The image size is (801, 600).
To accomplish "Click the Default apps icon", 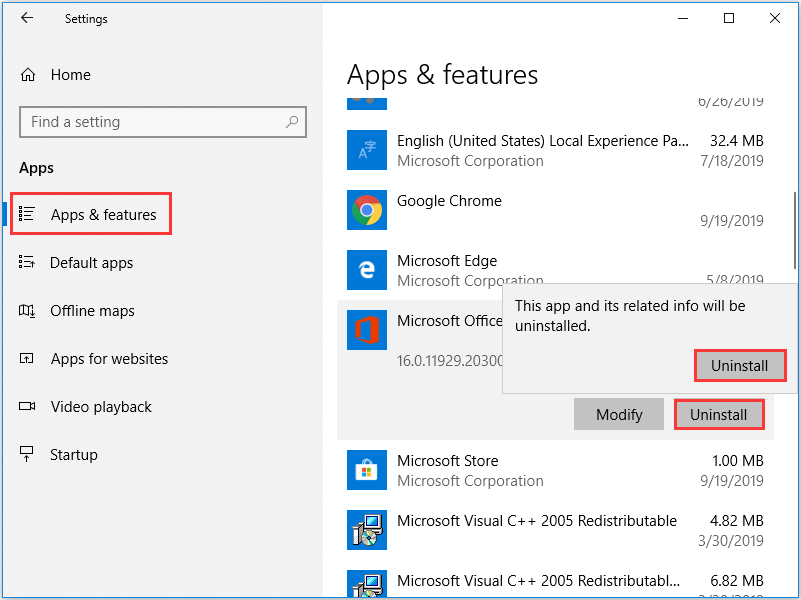I will coord(27,262).
